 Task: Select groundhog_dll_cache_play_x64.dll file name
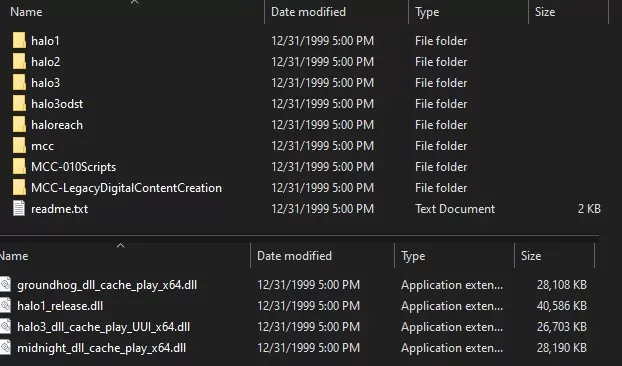(107, 285)
